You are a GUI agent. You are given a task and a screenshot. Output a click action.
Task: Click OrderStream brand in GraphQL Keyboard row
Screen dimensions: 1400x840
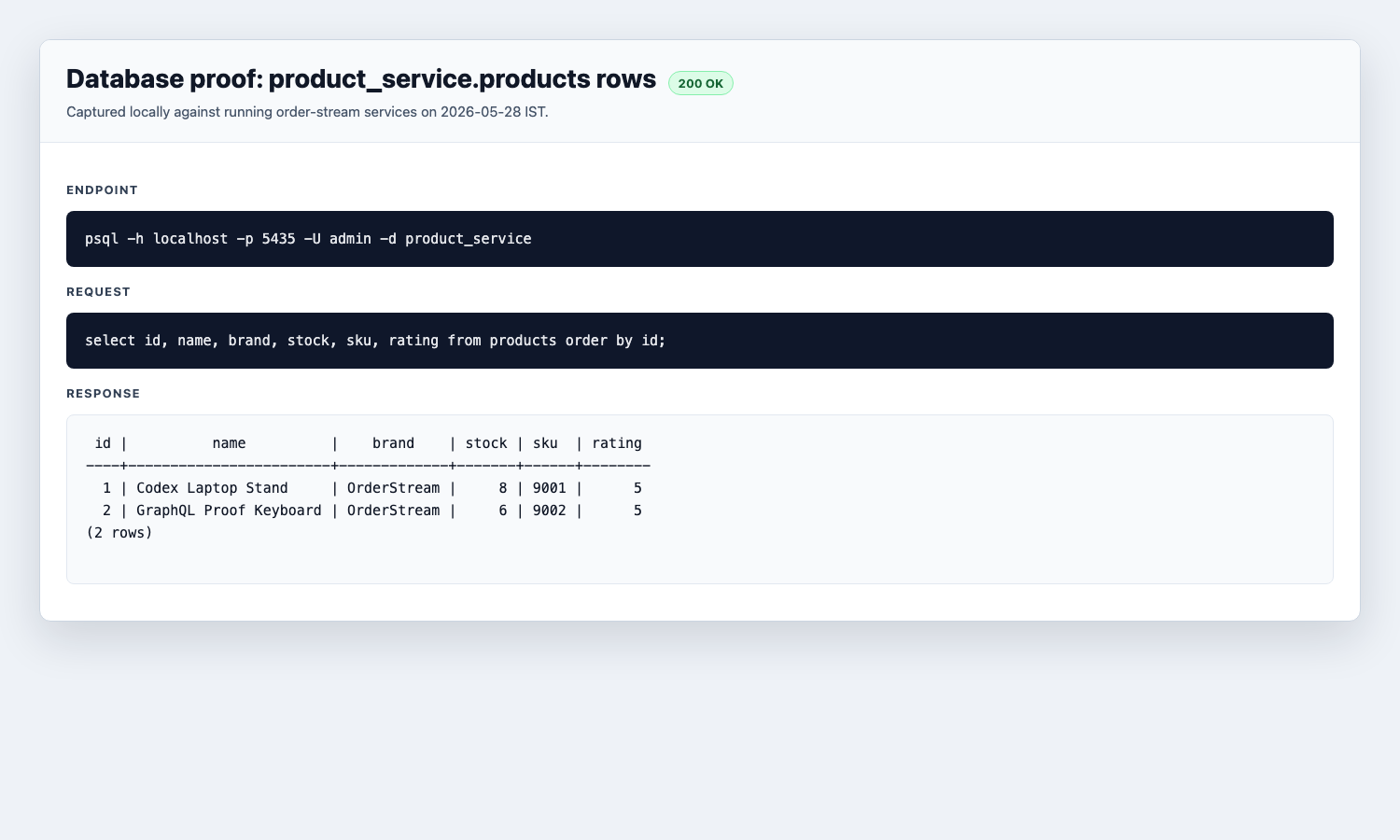[393, 511]
